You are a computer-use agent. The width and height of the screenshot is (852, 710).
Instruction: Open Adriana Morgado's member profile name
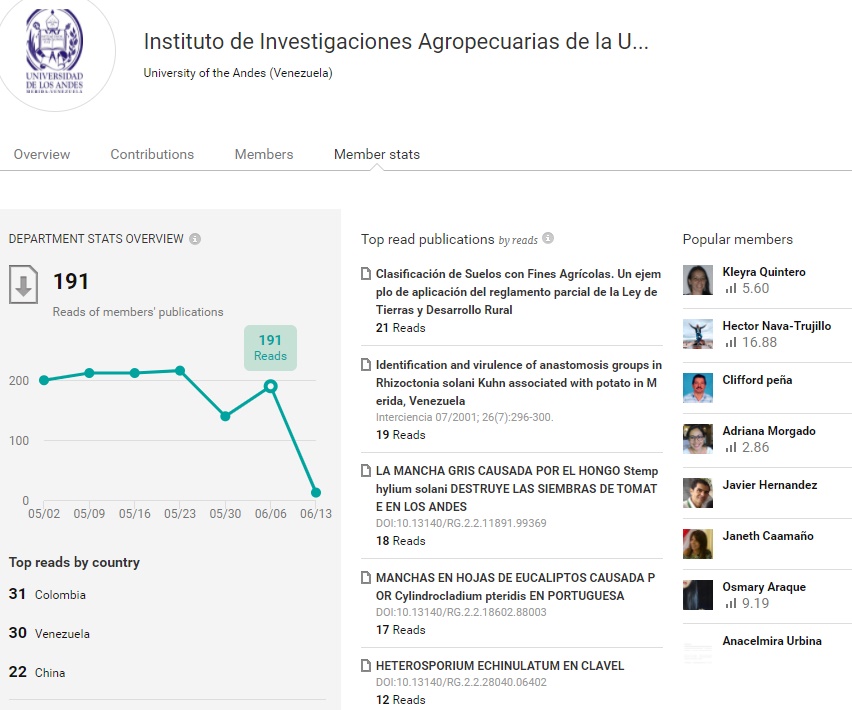[769, 431]
